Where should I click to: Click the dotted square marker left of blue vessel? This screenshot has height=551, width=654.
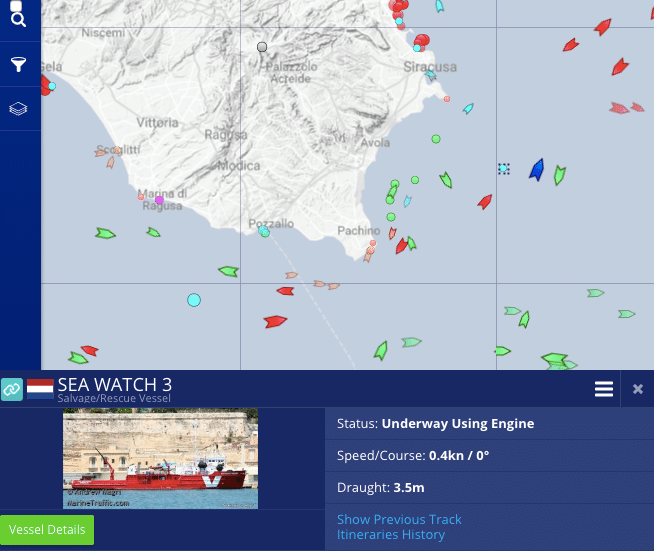click(504, 169)
